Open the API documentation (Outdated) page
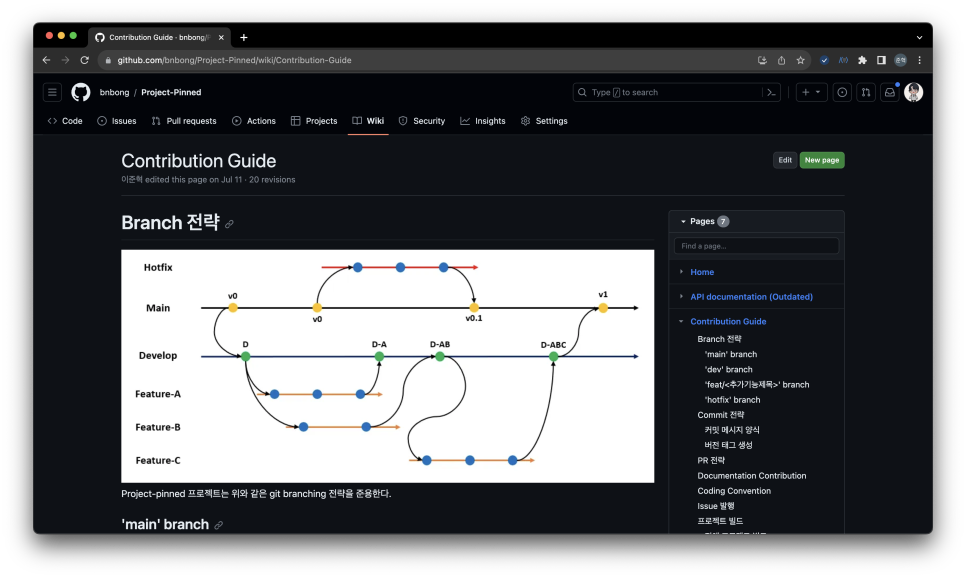The height and width of the screenshot is (578, 966). tap(751, 296)
